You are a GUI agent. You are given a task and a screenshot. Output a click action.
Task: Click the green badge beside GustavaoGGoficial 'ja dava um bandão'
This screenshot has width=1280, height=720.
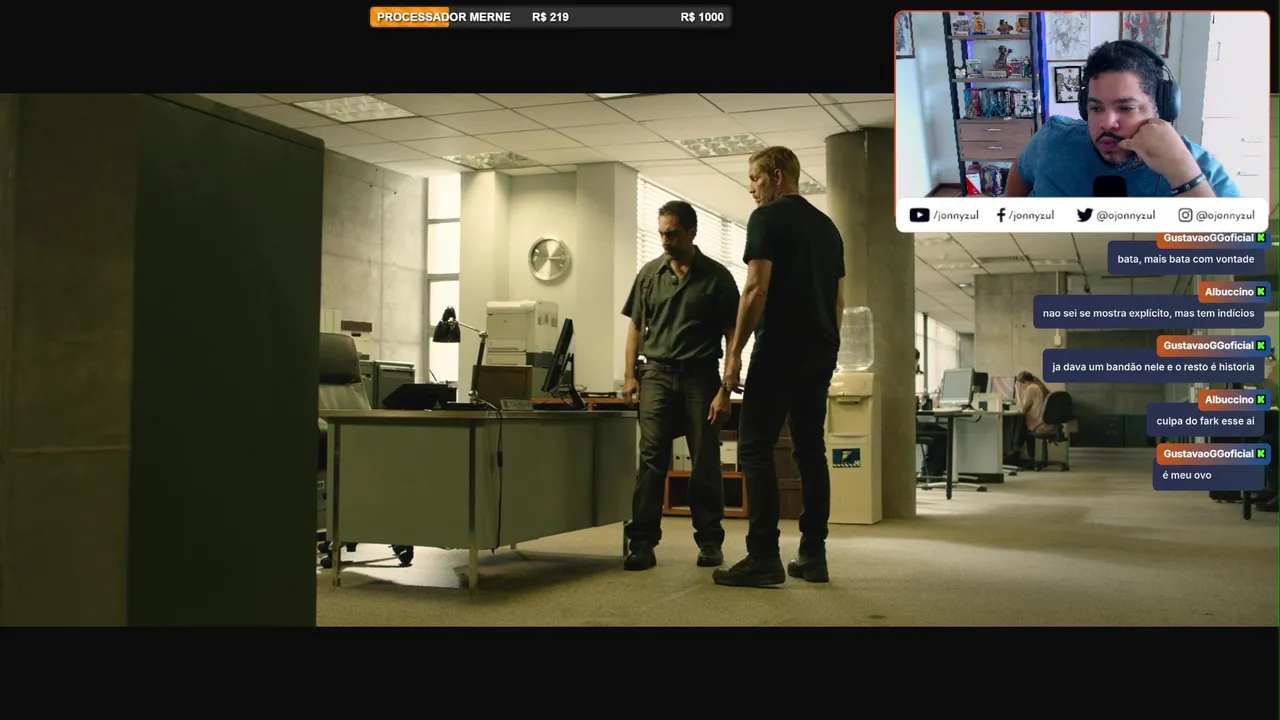tap(1261, 346)
